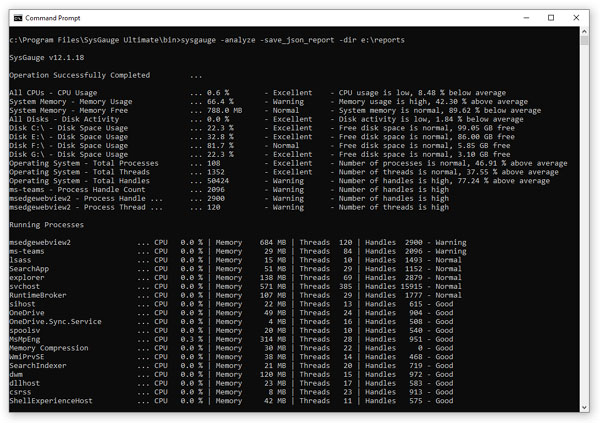Click the scrollbar up arrow
The image size is (600, 423).
584,31
